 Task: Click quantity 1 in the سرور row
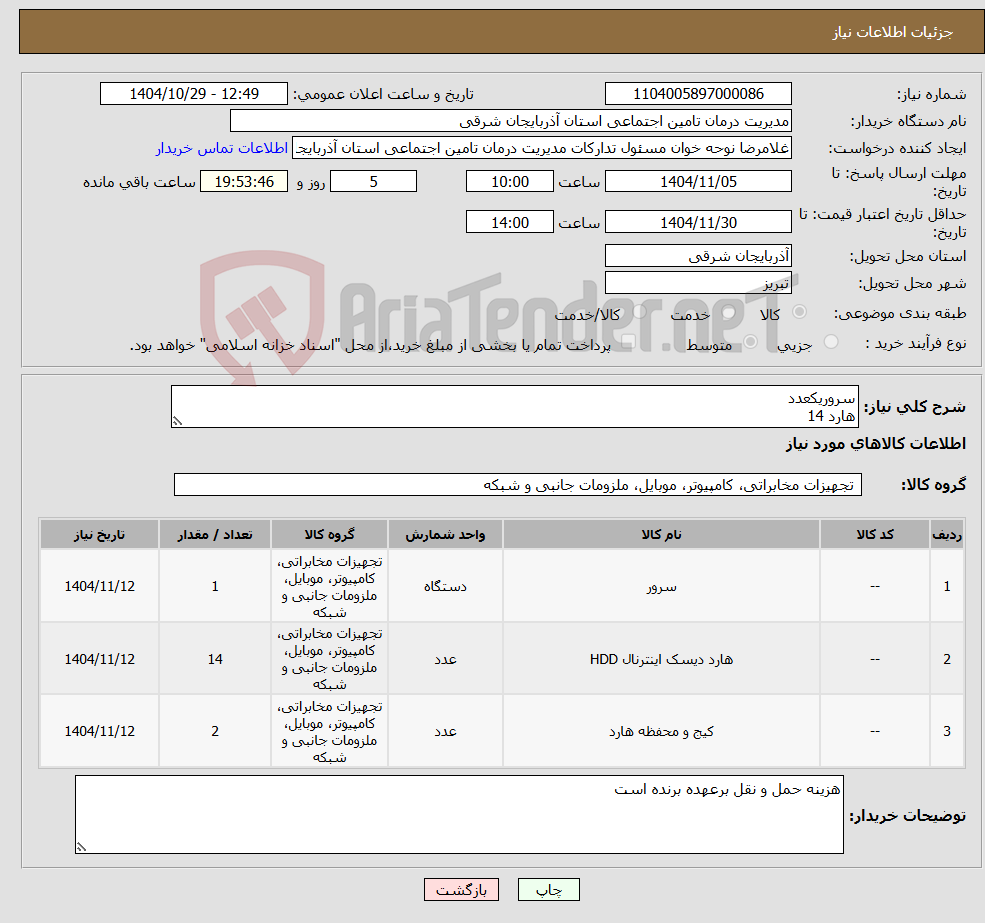pos(215,587)
